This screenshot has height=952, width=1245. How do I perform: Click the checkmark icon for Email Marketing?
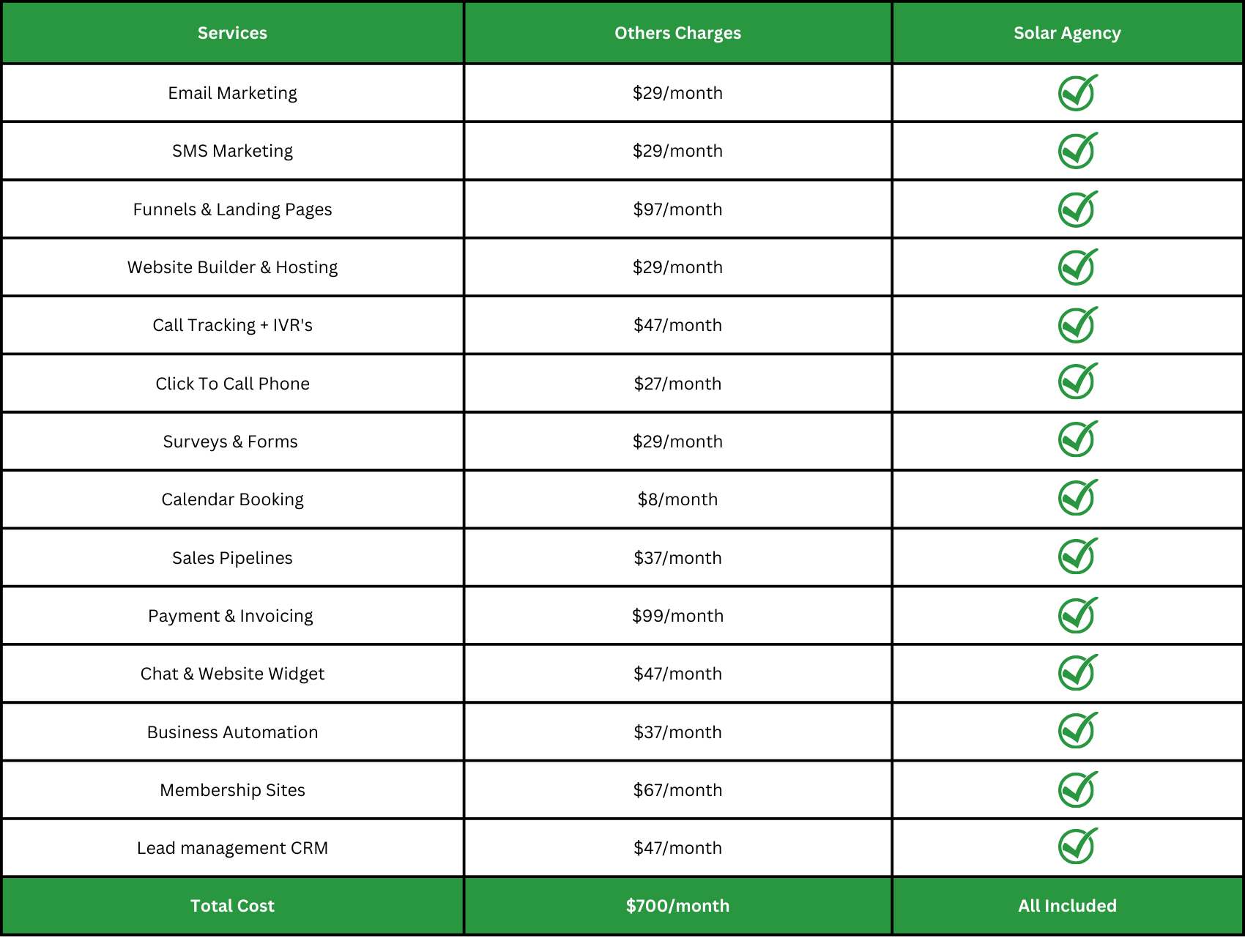coord(1077,93)
